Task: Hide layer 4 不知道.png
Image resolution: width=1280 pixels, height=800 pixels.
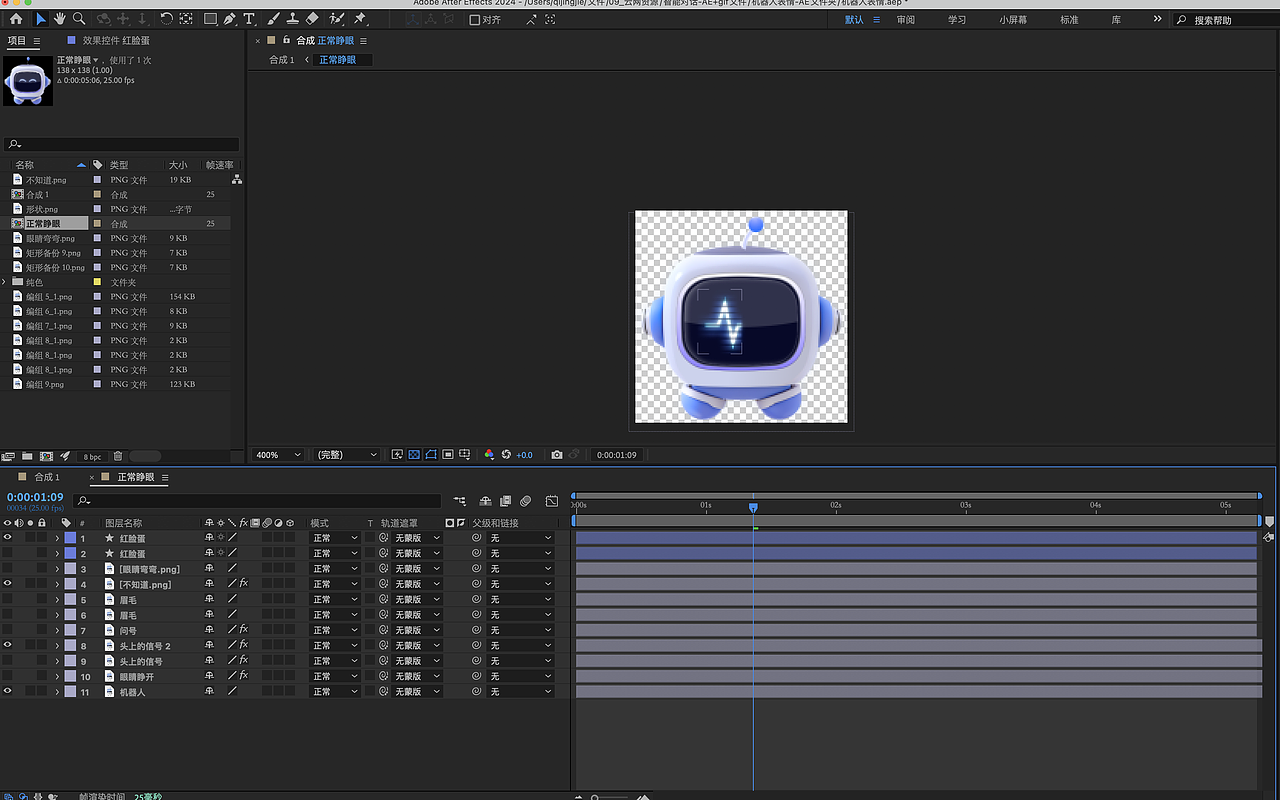Action: point(8,584)
